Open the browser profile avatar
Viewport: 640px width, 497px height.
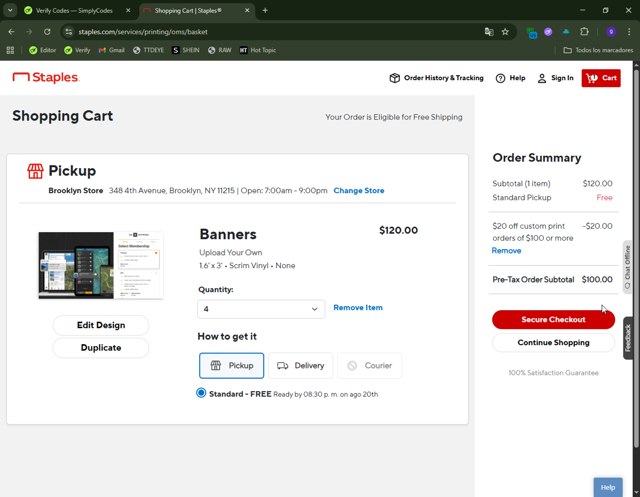click(611, 32)
